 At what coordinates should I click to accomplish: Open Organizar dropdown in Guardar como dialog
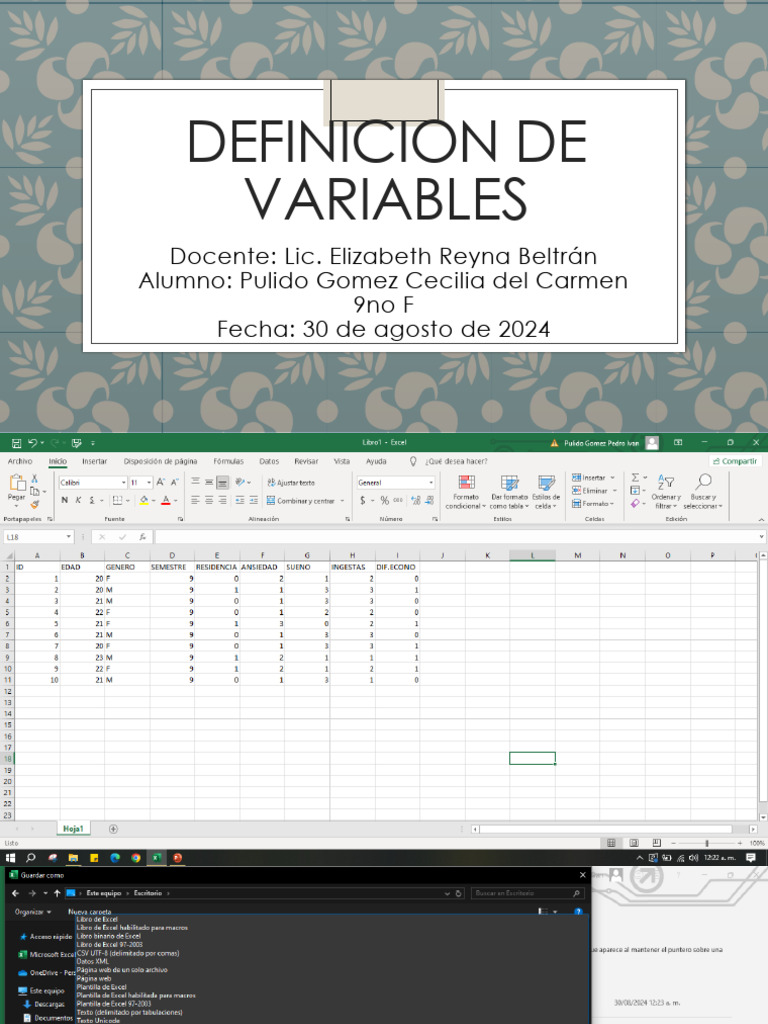33,912
